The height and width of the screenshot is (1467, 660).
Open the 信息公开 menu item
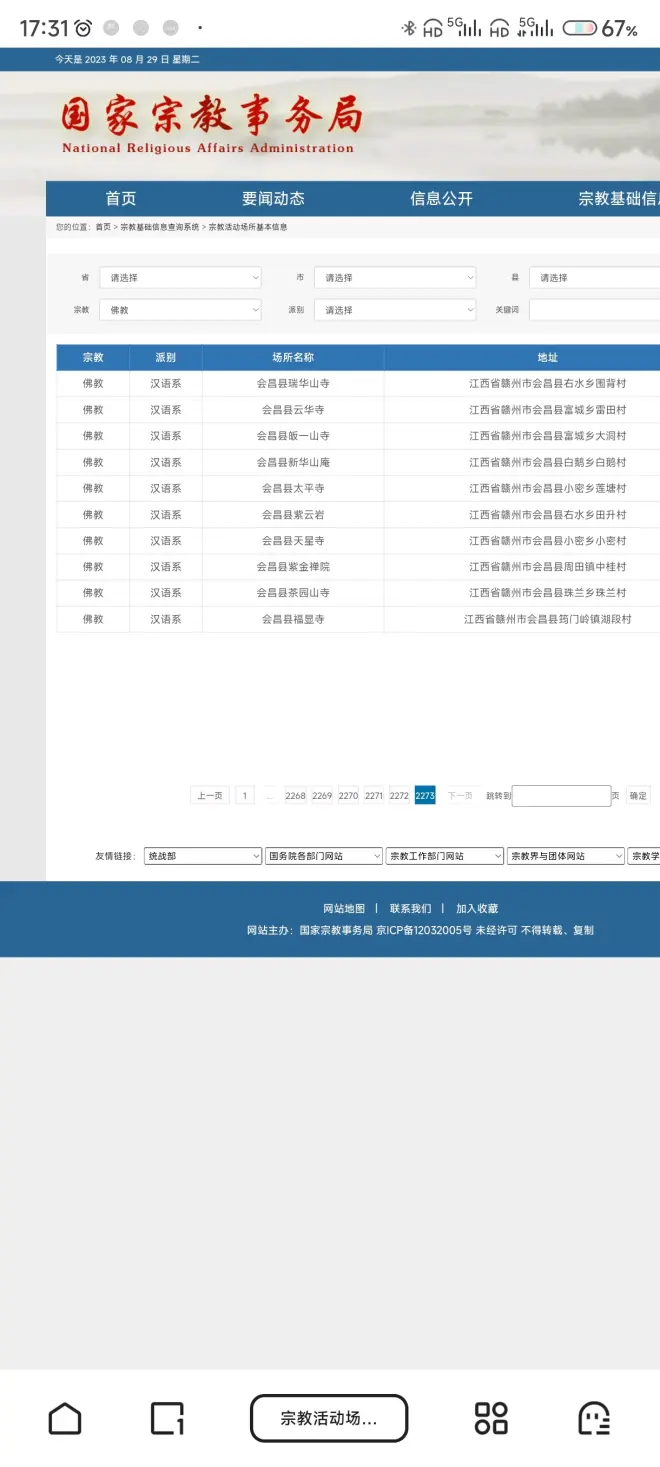pos(441,199)
